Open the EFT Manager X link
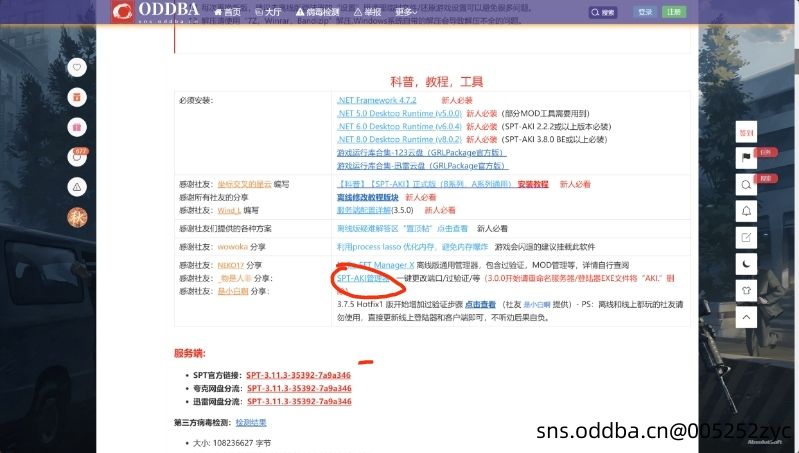 tap(376, 265)
